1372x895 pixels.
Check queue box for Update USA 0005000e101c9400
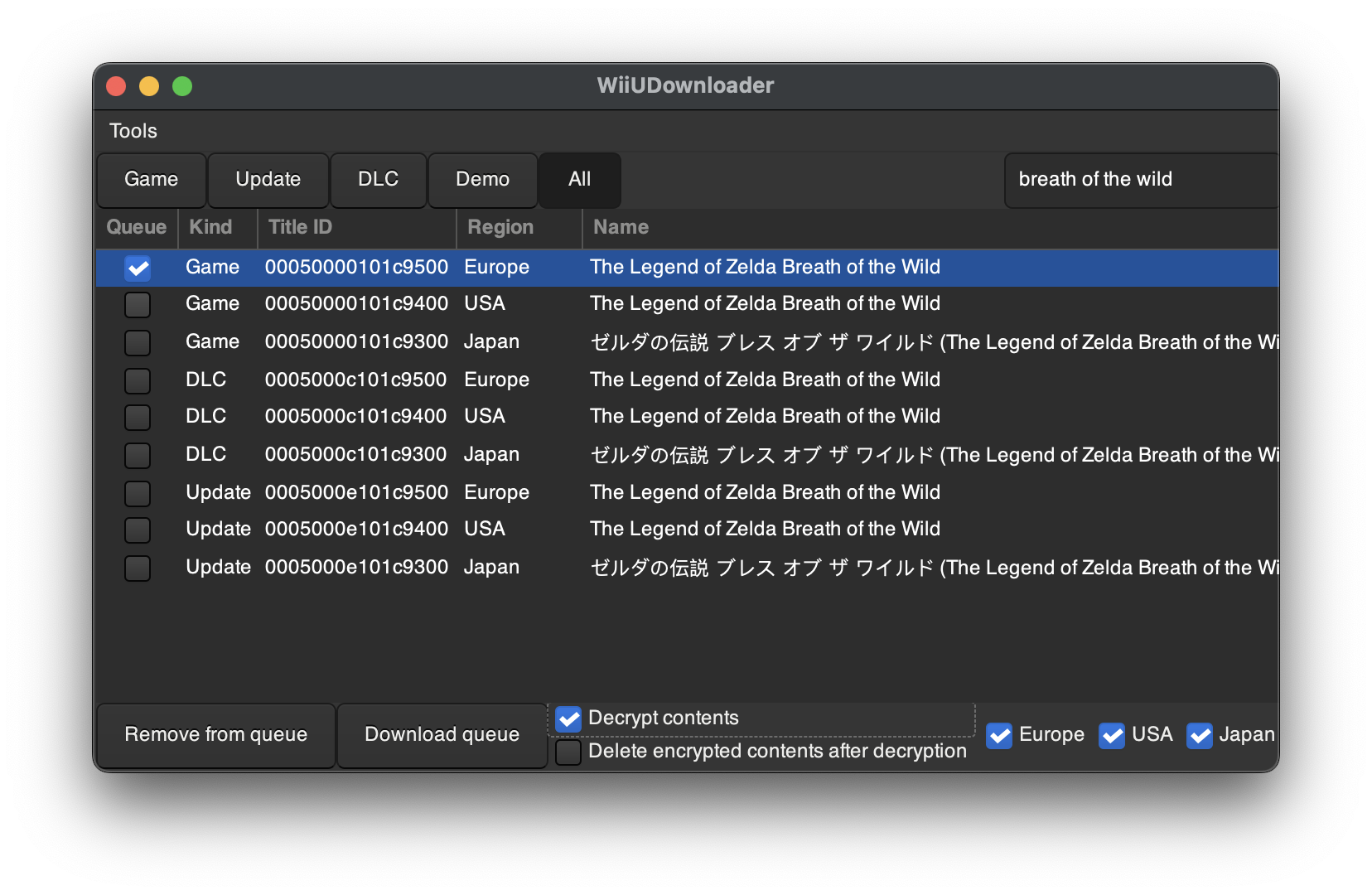click(x=138, y=530)
